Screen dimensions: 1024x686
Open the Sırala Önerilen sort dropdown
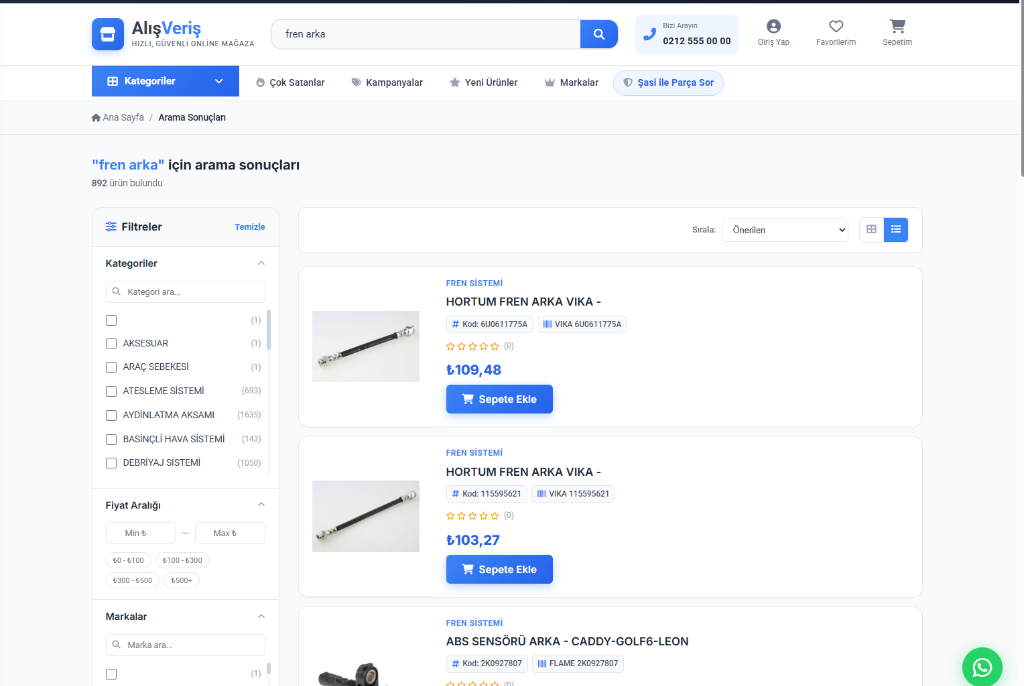[x=785, y=230]
